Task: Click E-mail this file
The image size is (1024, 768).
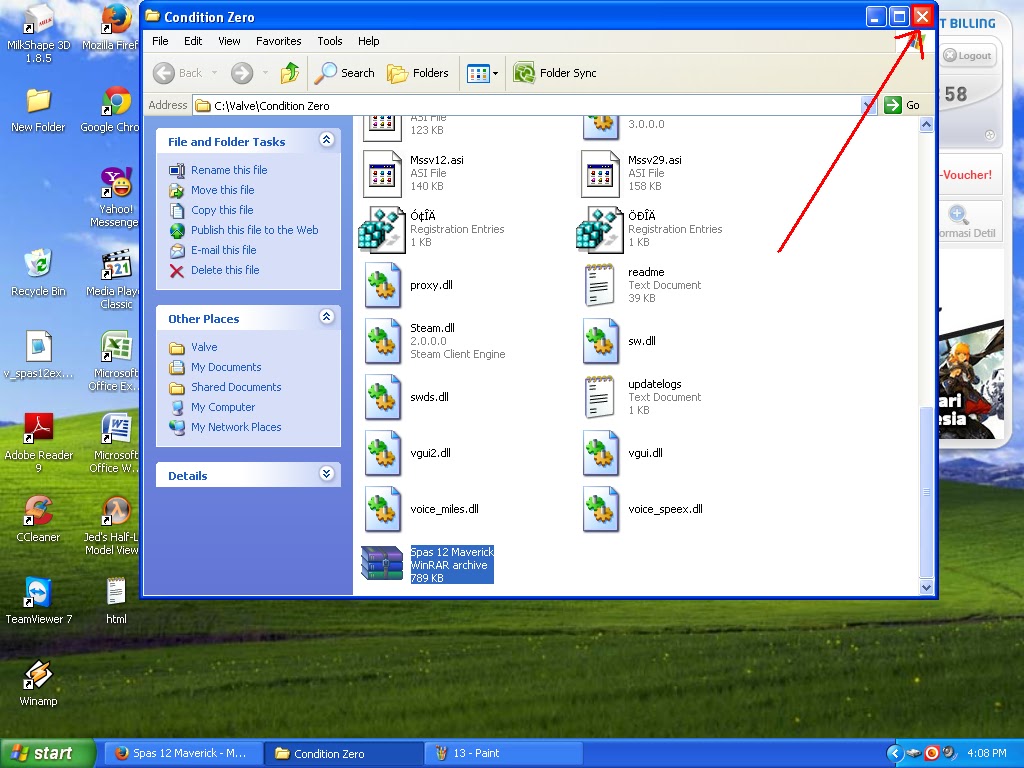Action: click(223, 250)
